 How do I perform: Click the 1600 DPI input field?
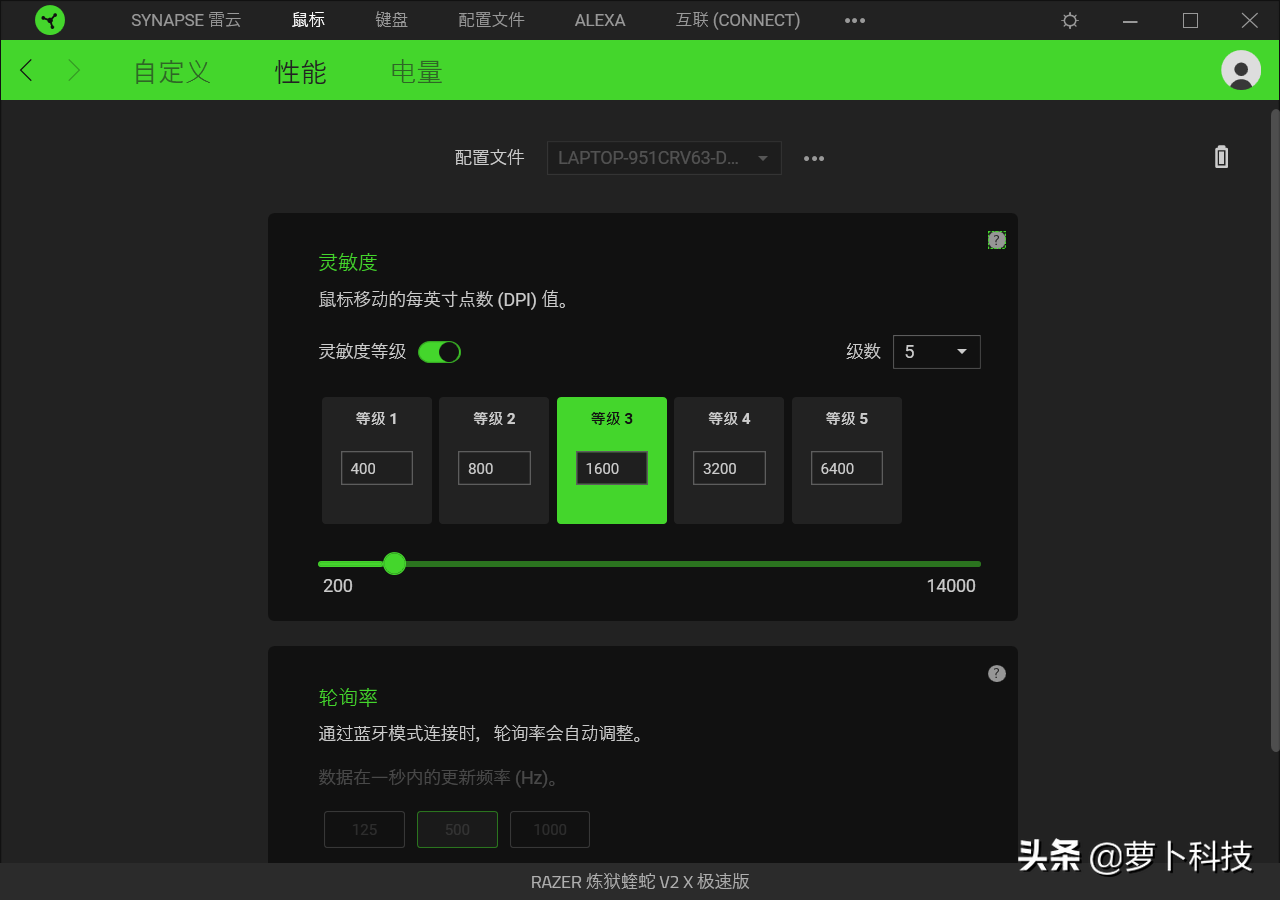(x=612, y=468)
